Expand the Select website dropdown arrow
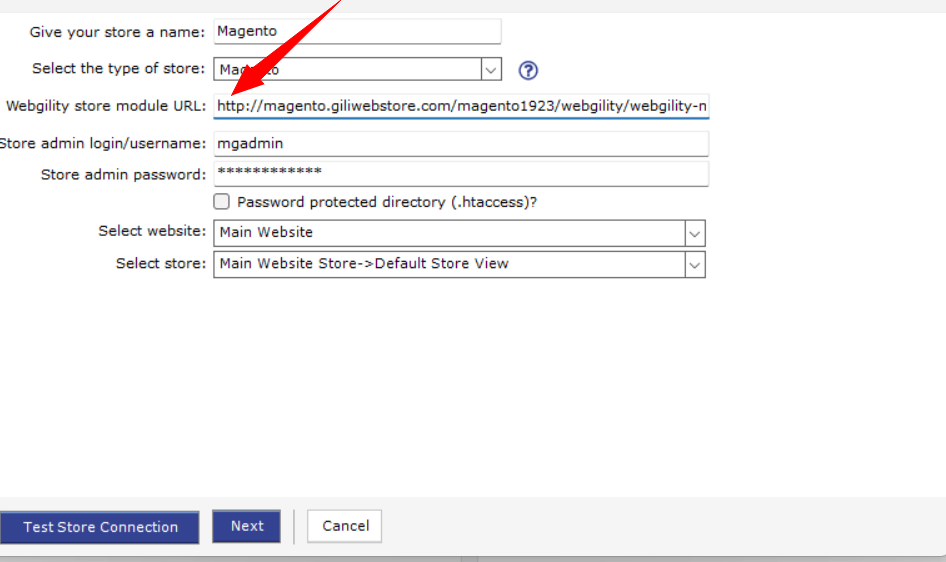 [695, 233]
